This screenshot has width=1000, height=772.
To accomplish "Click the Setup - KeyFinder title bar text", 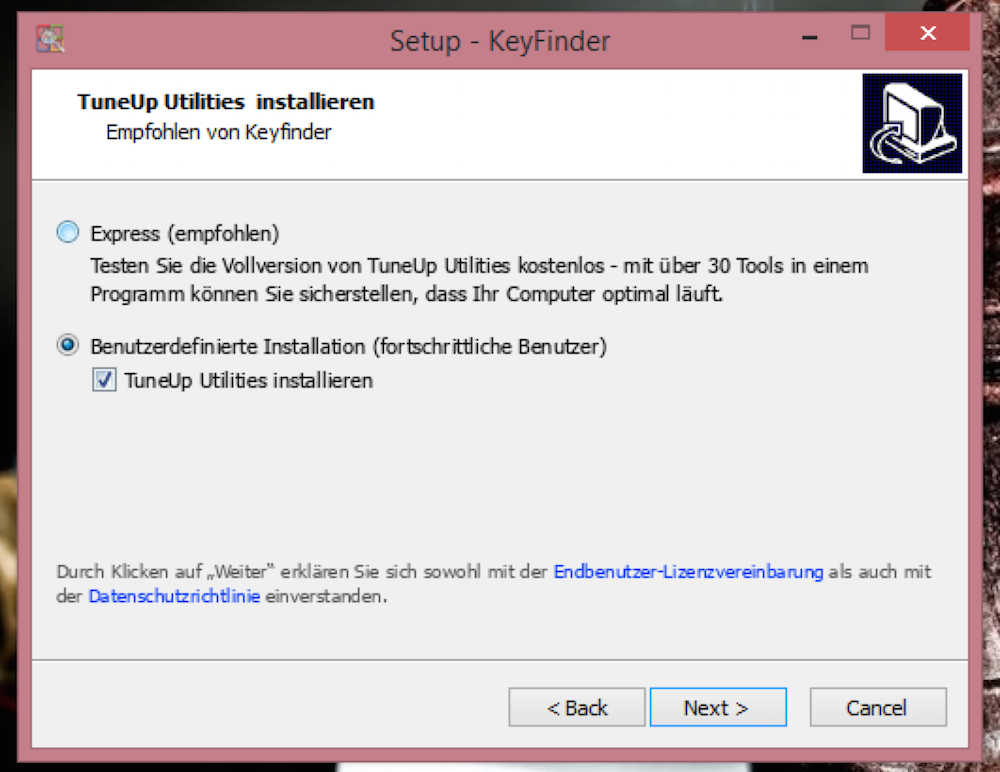I will pos(500,41).
